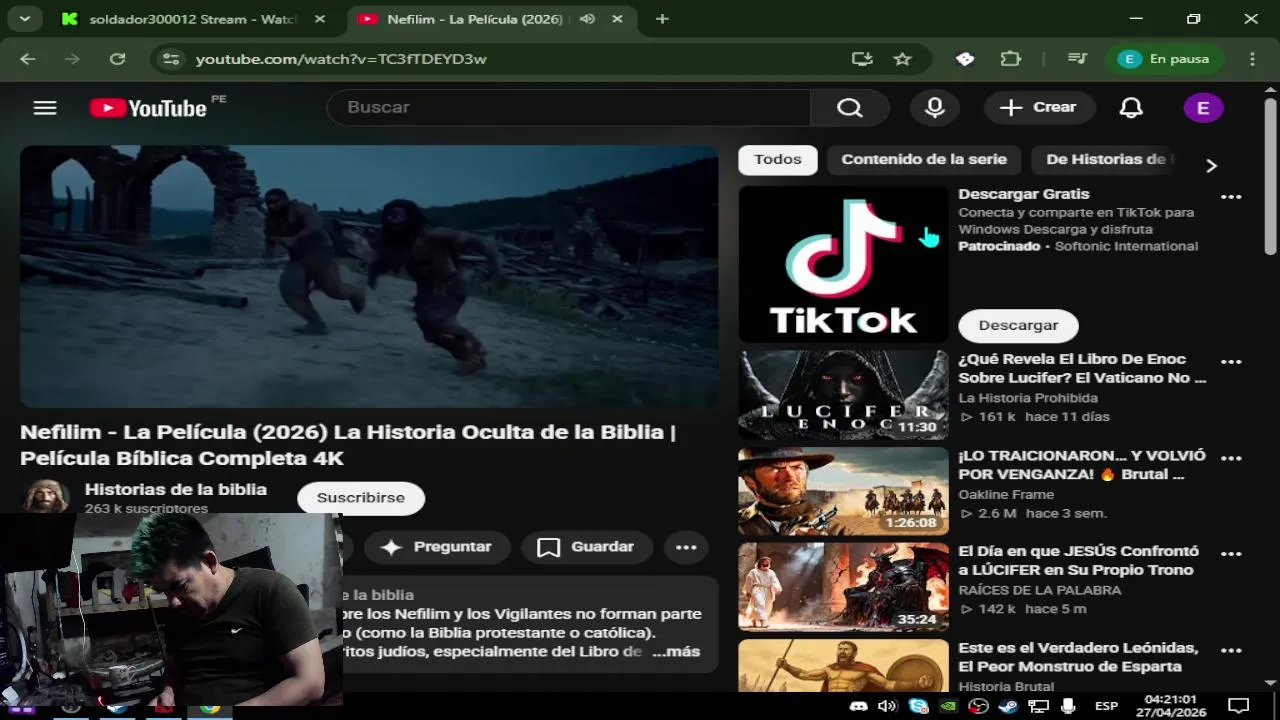The height and width of the screenshot is (720, 1280).
Task: Open a new browser tab
Action: pyautogui.click(x=662, y=19)
